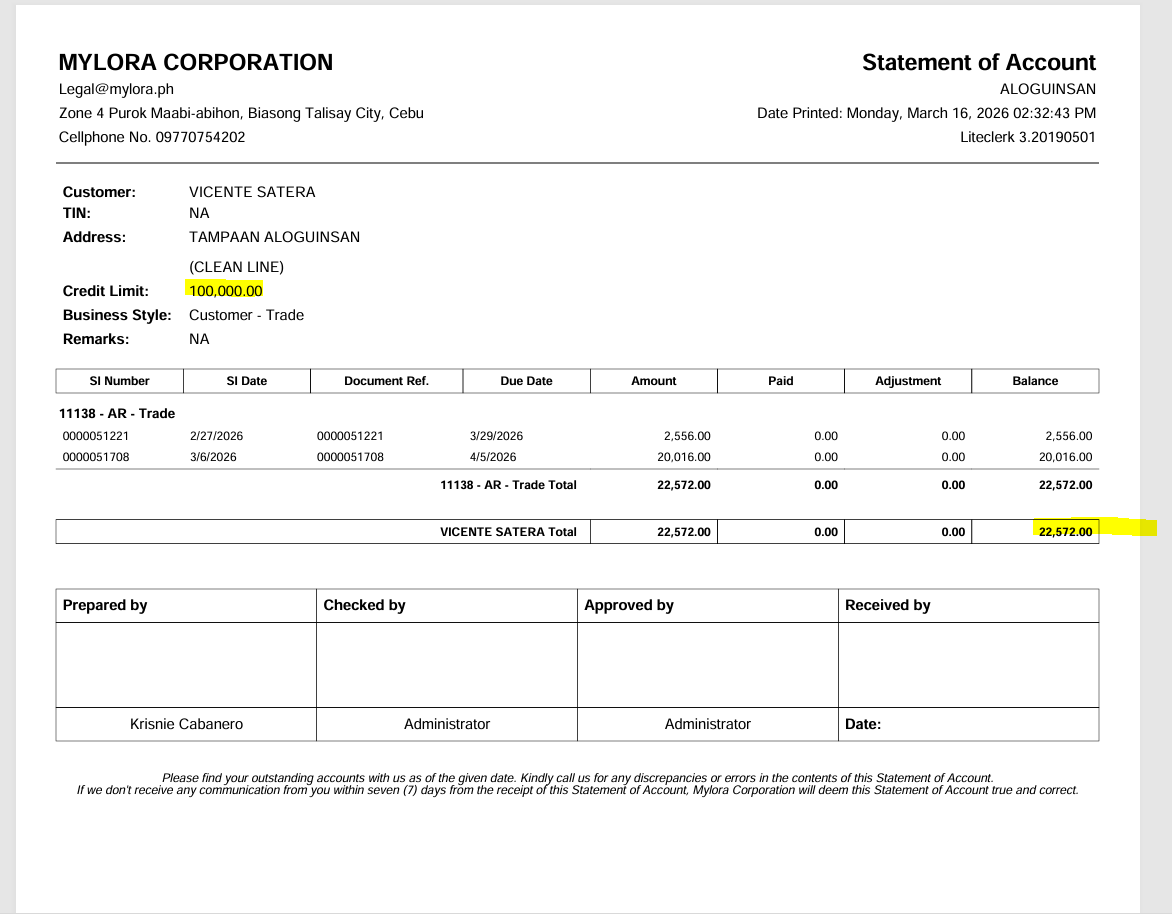The width and height of the screenshot is (1172, 914).
Task: Click the Legal@mylora.ph email address
Action: (116, 89)
